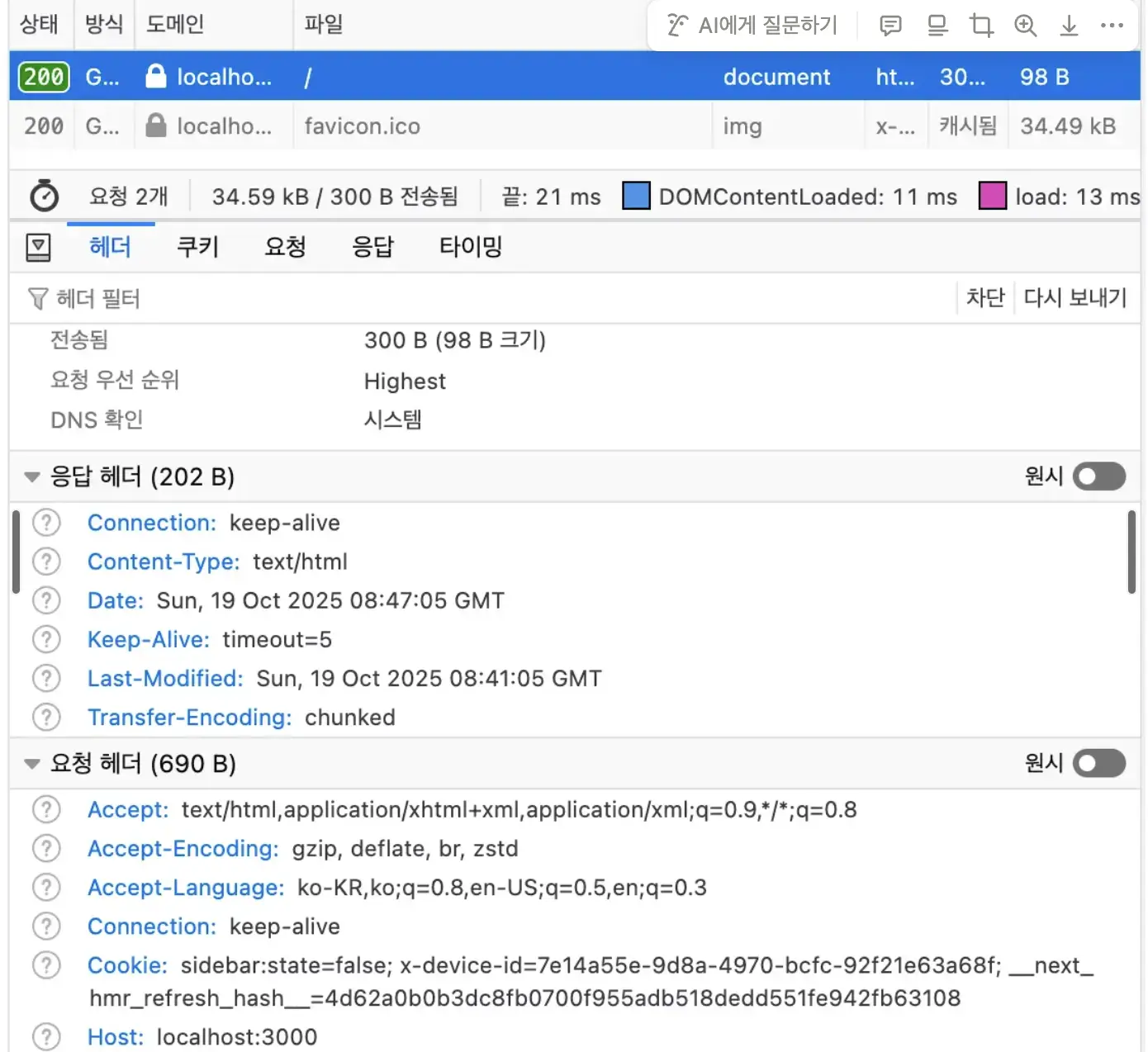Collapse the 요청 헤더 section
Viewport: 1148px width, 1052px height.
point(32,763)
